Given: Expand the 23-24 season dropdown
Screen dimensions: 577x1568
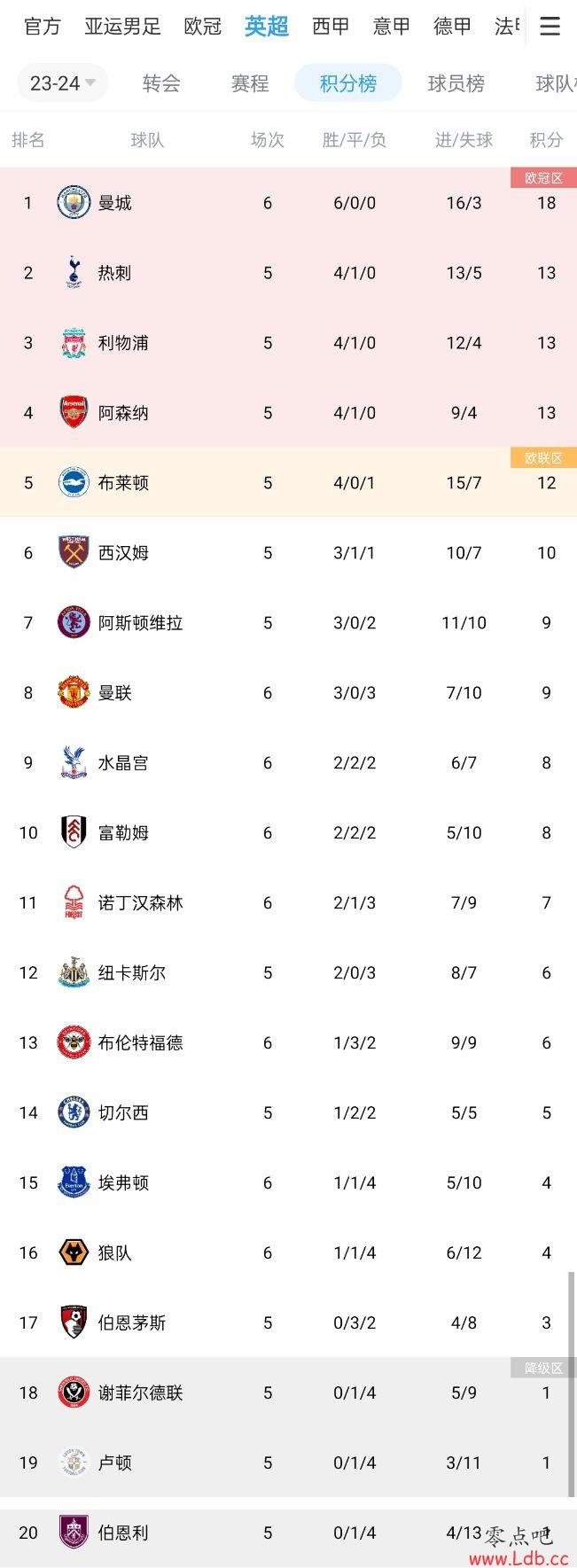Looking at the screenshot, I should (63, 83).
